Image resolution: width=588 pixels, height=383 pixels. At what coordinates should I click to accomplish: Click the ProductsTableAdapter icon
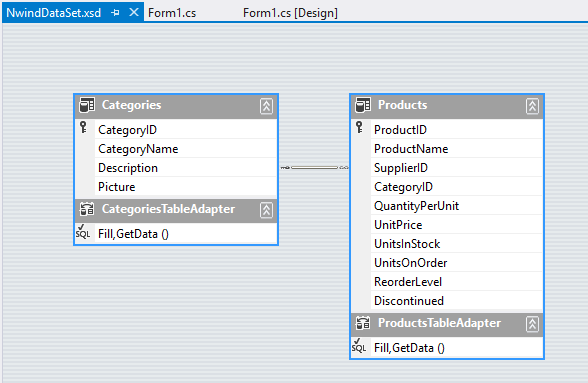(363, 323)
